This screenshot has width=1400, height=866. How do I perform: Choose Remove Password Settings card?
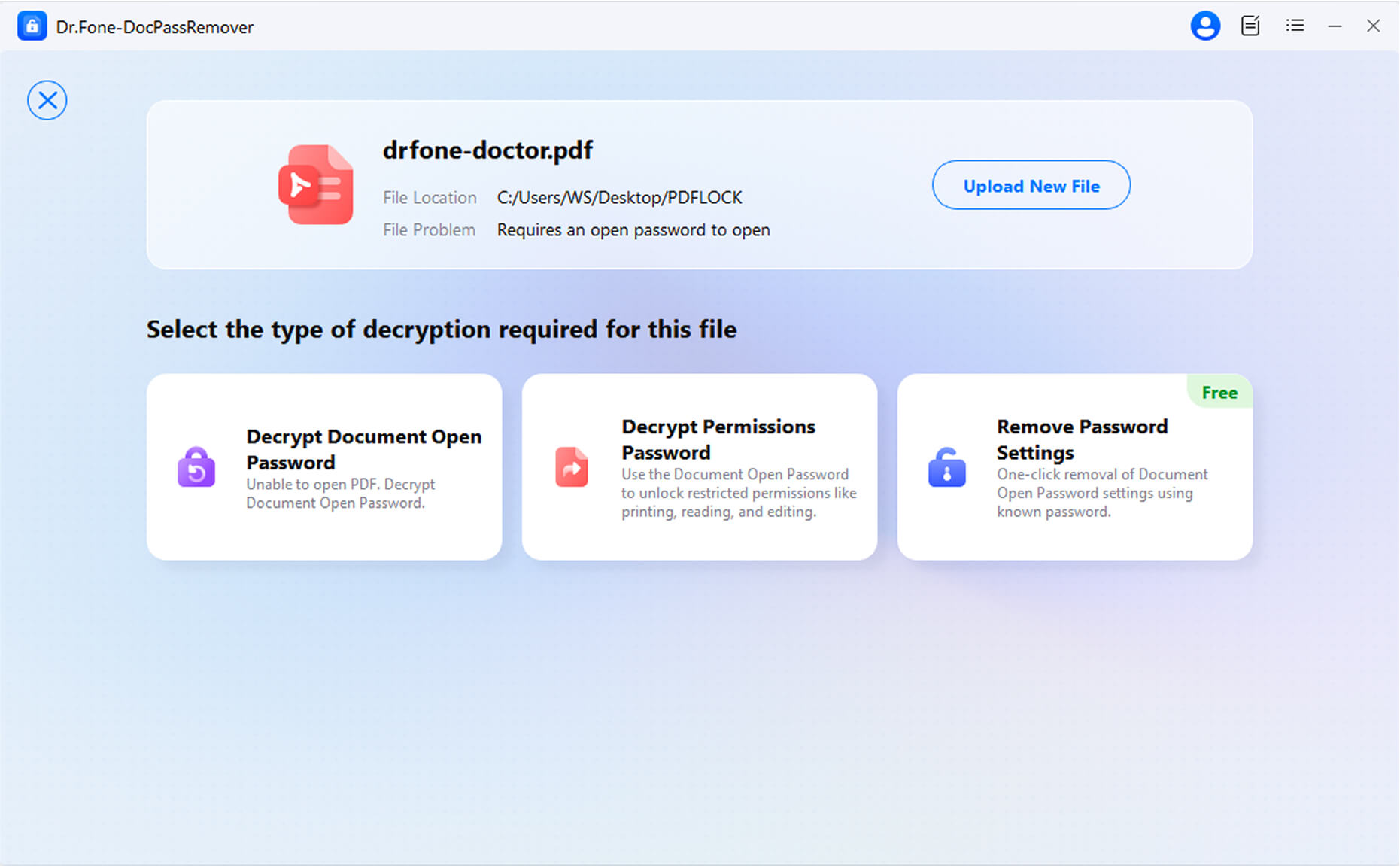click(x=1075, y=466)
